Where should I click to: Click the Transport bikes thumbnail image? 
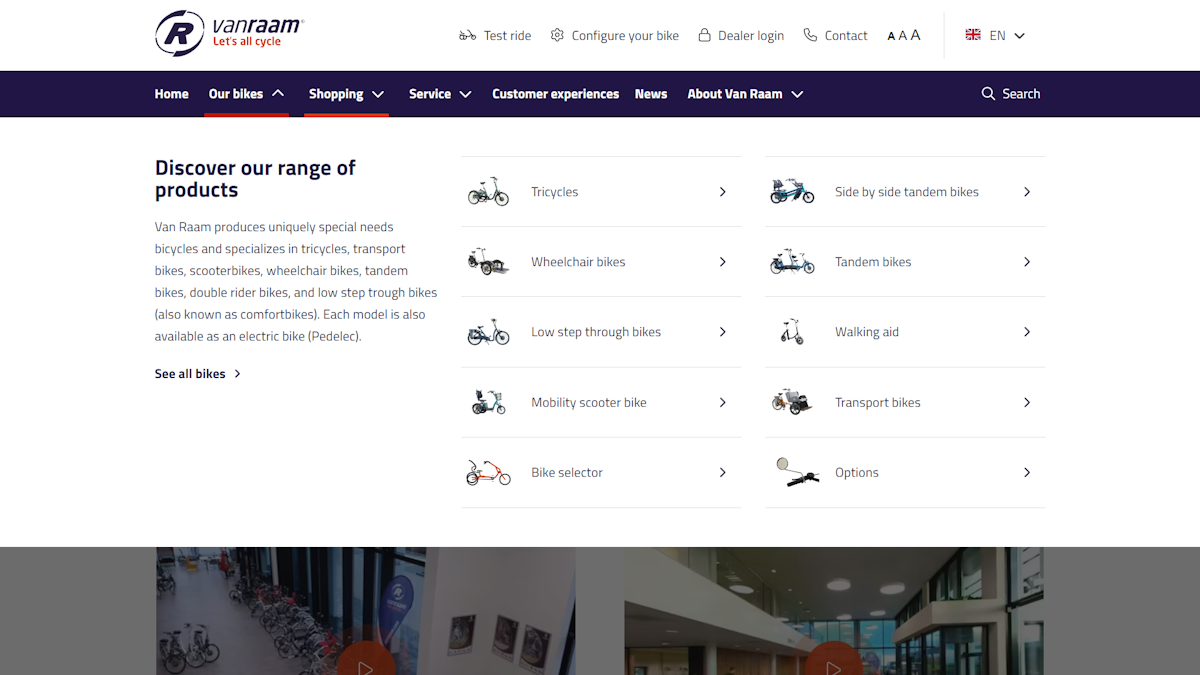coord(792,402)
